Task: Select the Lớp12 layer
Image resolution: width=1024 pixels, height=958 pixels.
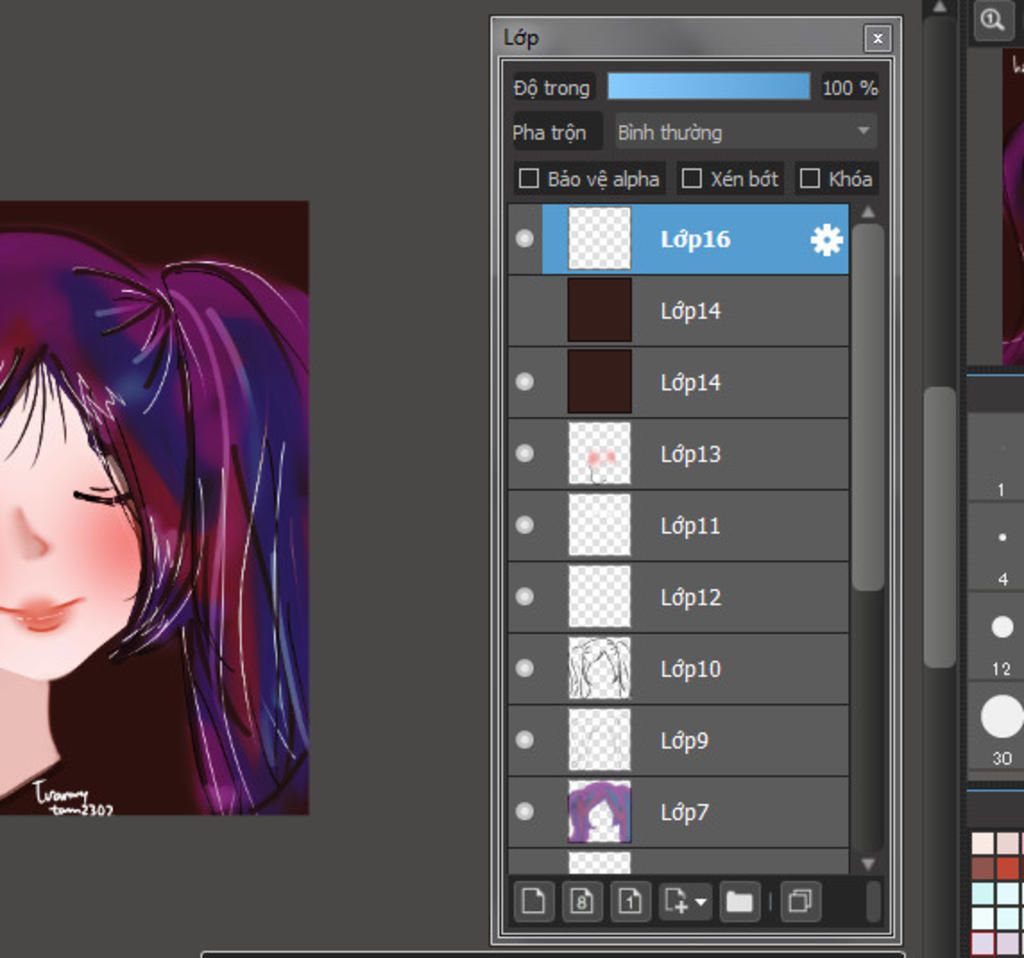Action: pyautogui.click(x=679, y=597)
